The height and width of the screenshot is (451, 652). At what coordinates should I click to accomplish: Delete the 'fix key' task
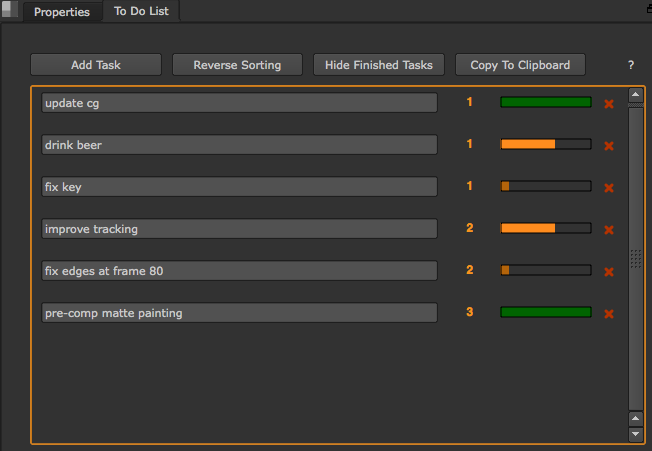click(x=608, y=187)
